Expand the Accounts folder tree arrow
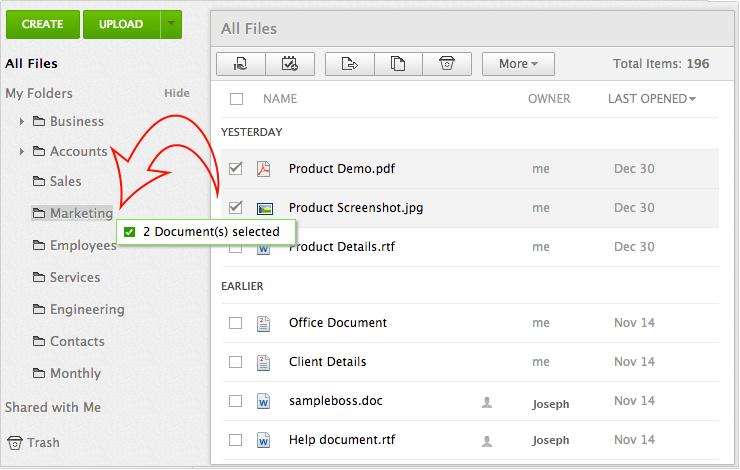 click(22, 151)
